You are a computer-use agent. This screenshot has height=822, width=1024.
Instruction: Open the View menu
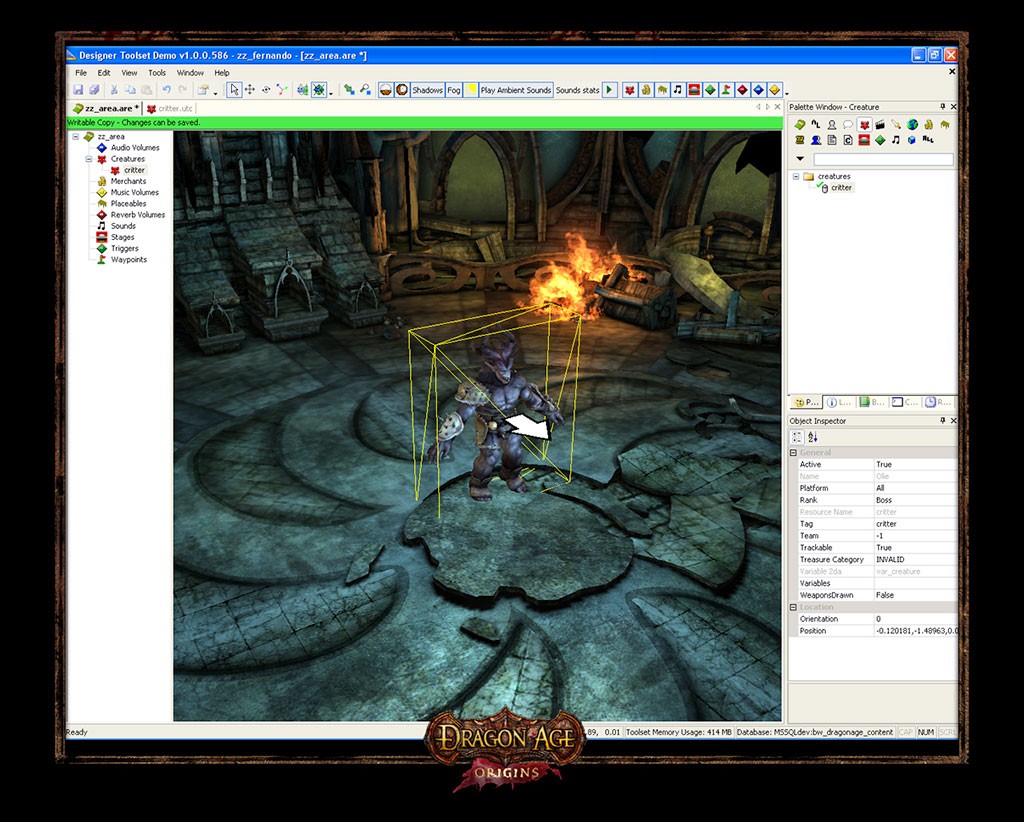129,72
